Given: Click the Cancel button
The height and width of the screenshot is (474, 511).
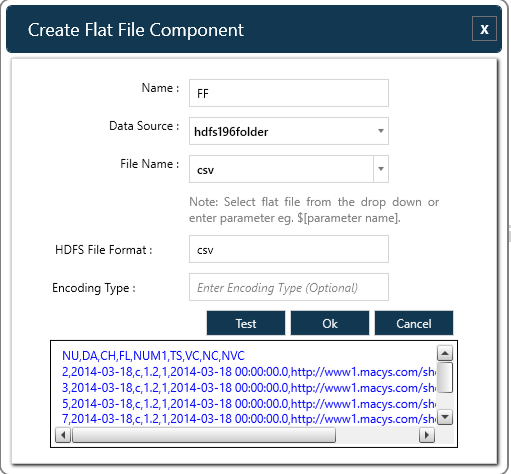Looking at the screenshot, I should click(414, 323).
